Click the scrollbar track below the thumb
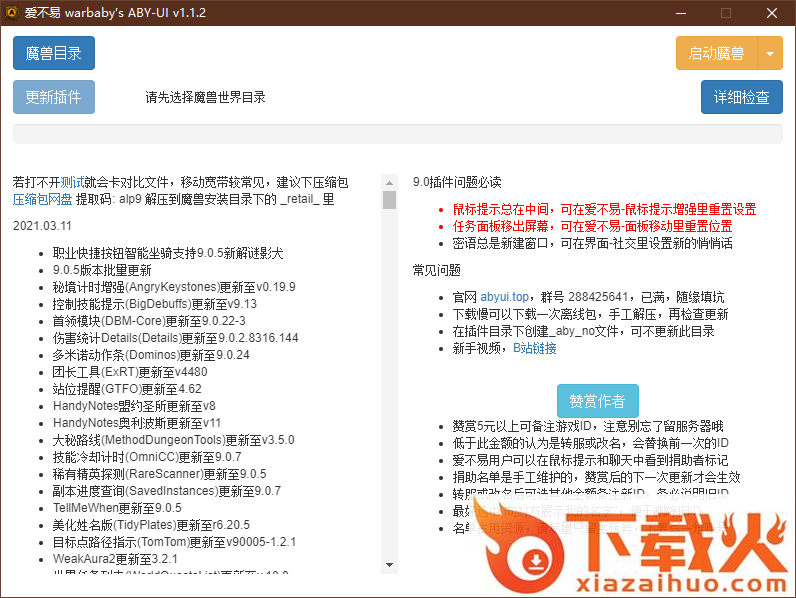 (389, 400)
